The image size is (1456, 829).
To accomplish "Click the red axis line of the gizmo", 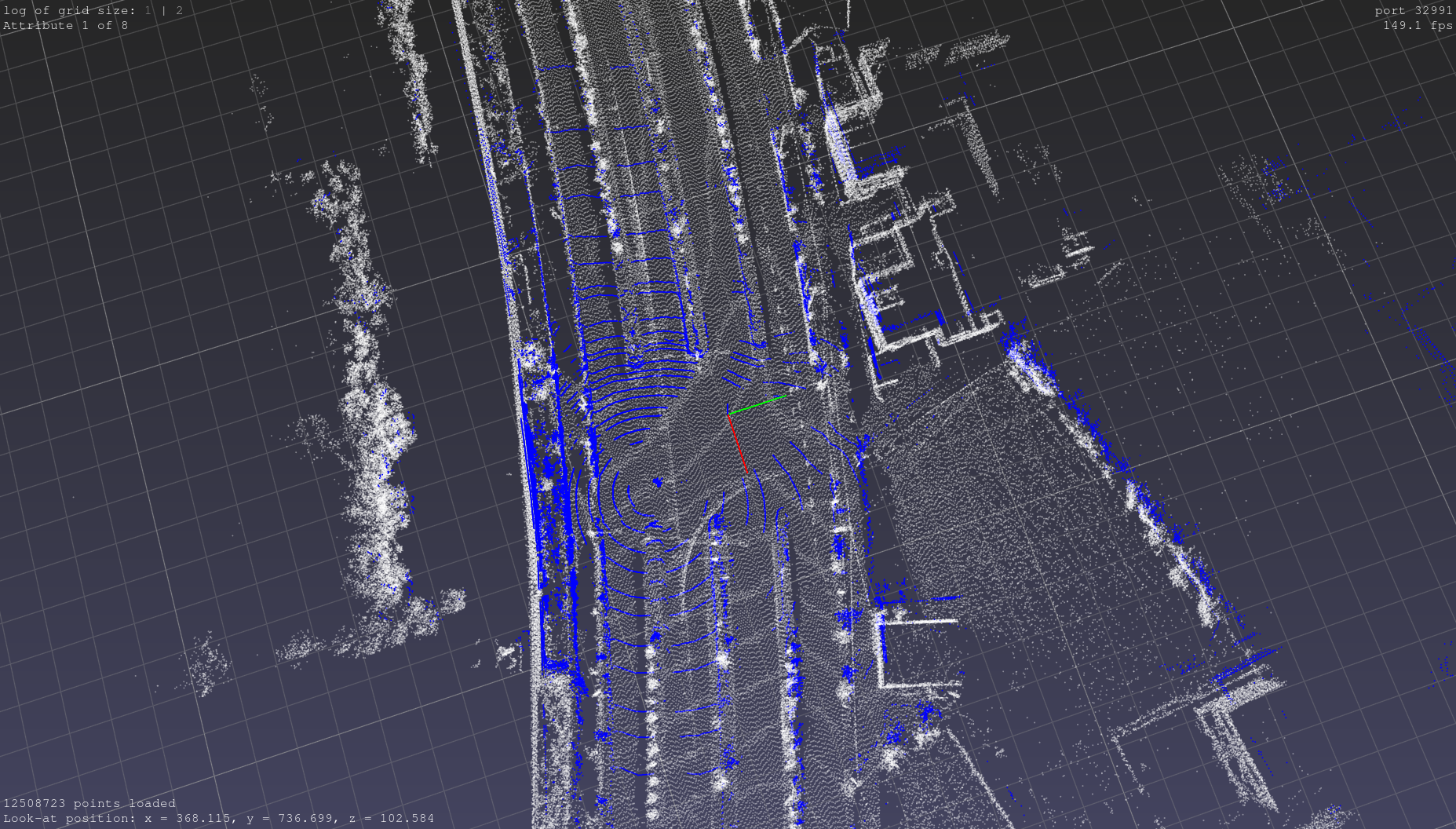I will (x=738, y=444).
